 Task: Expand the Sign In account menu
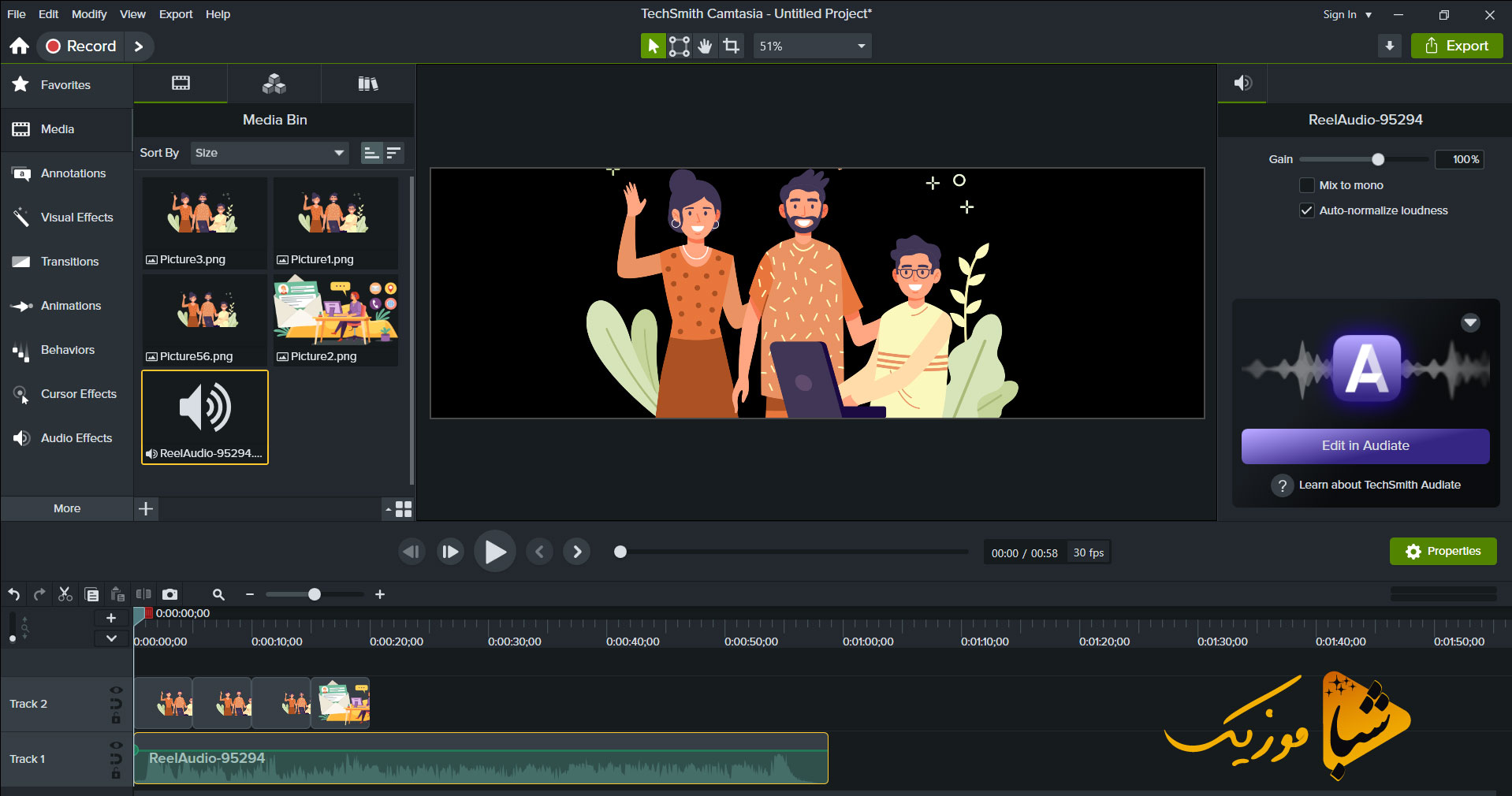1347,14
